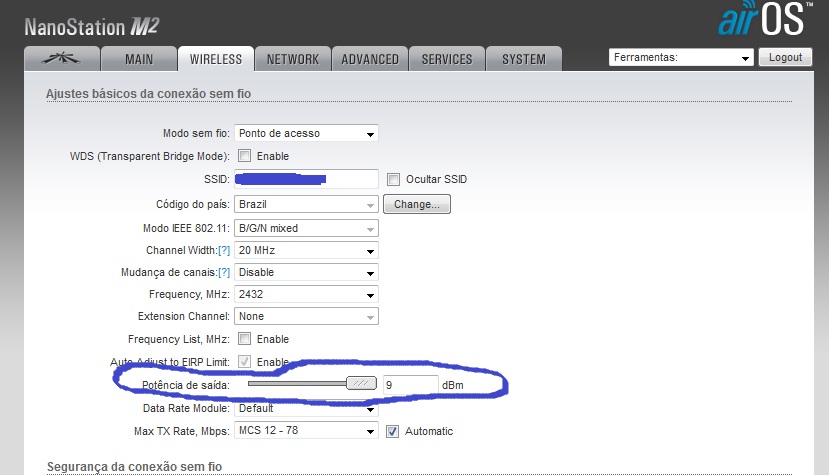829x475 pixels.
Task: Click the airOS logo
Action: click(x=764, y=19)
